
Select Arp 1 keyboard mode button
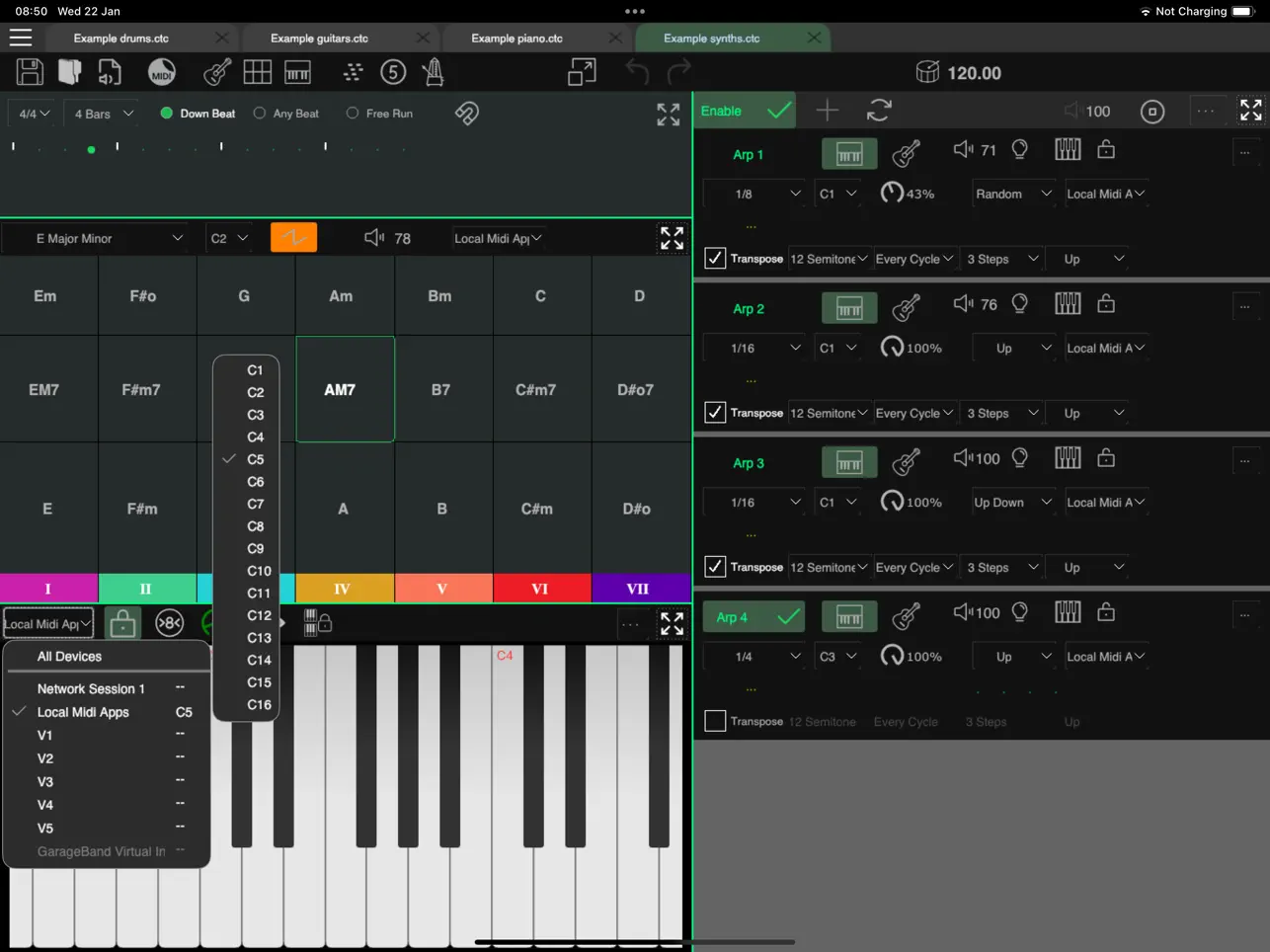849,154
